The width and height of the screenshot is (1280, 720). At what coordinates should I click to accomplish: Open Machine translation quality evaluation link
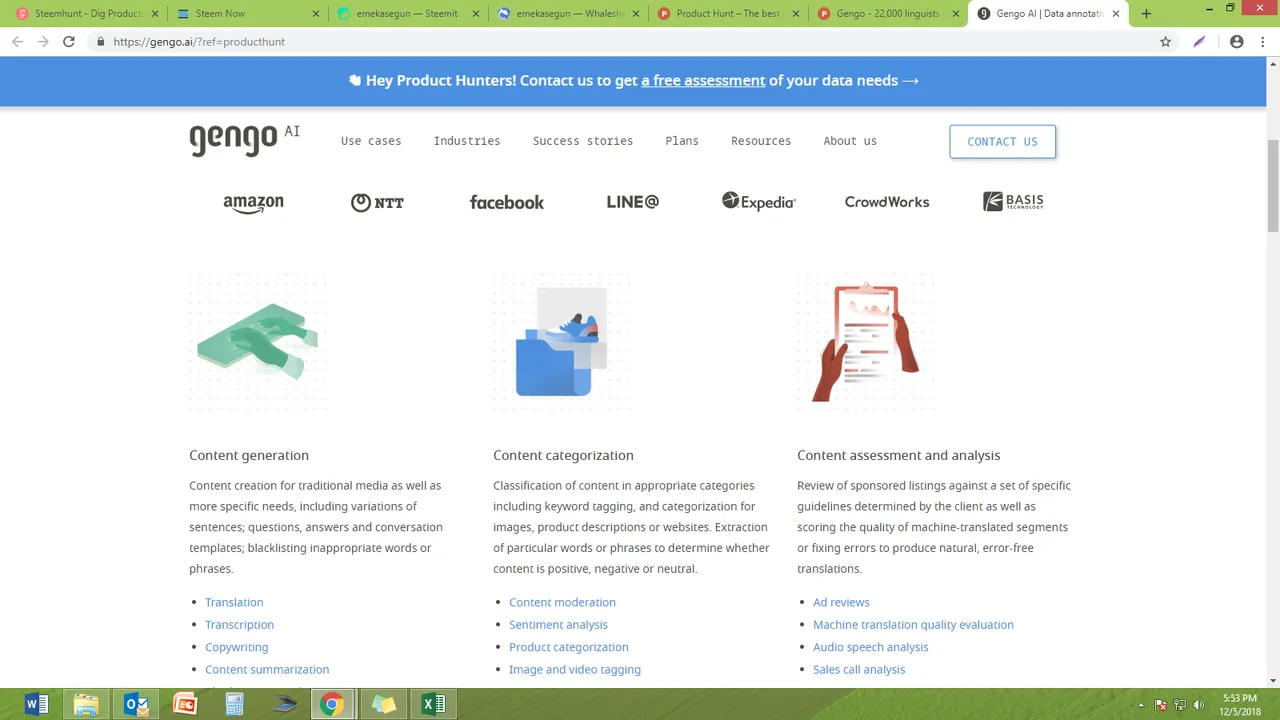[913, 625]
